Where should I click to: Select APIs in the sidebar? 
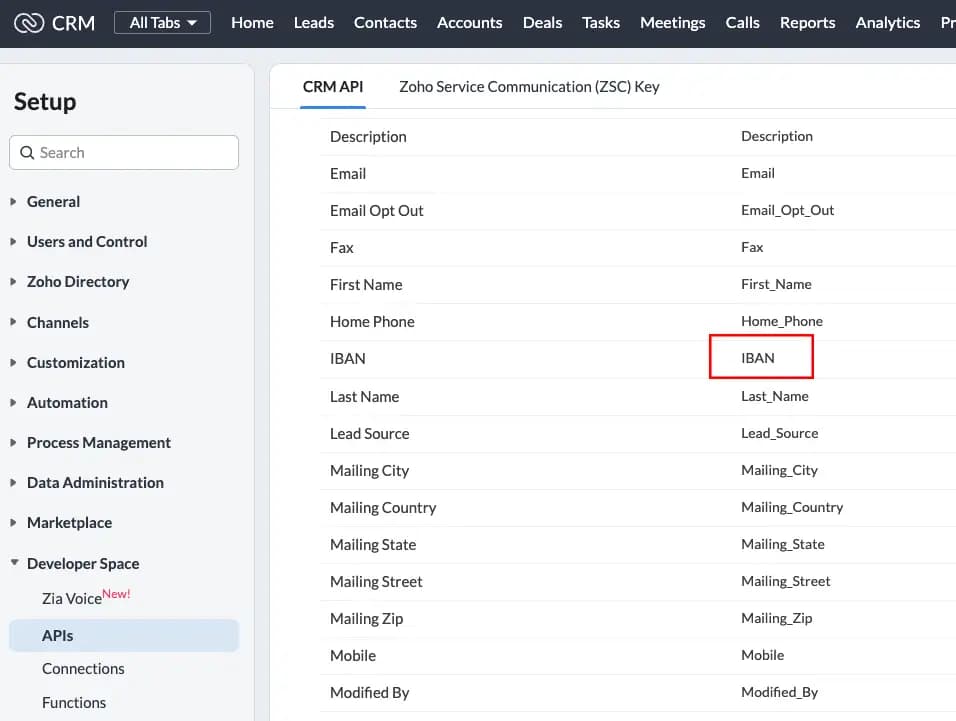[x=124, y=636]
